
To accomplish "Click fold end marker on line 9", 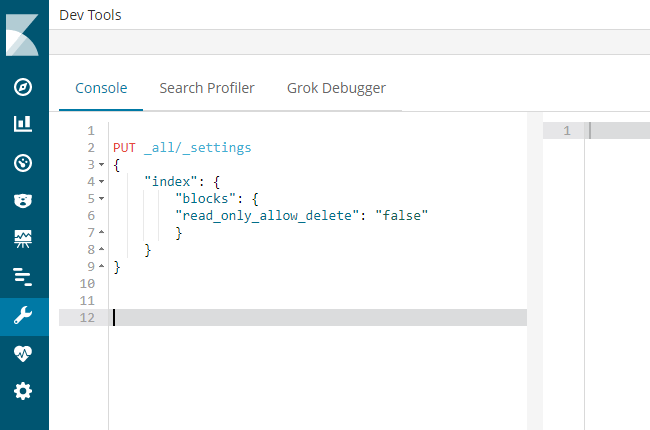I will pyautogui.click(x=102, y=266).
